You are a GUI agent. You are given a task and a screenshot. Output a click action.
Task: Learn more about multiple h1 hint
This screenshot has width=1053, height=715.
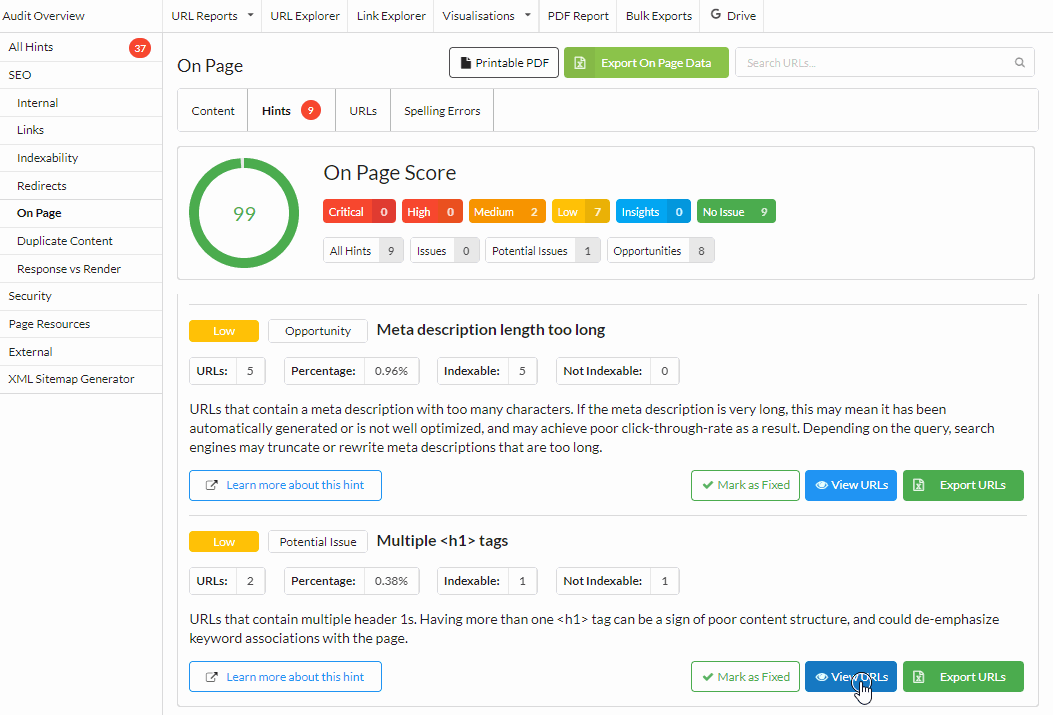pos(285,677)
